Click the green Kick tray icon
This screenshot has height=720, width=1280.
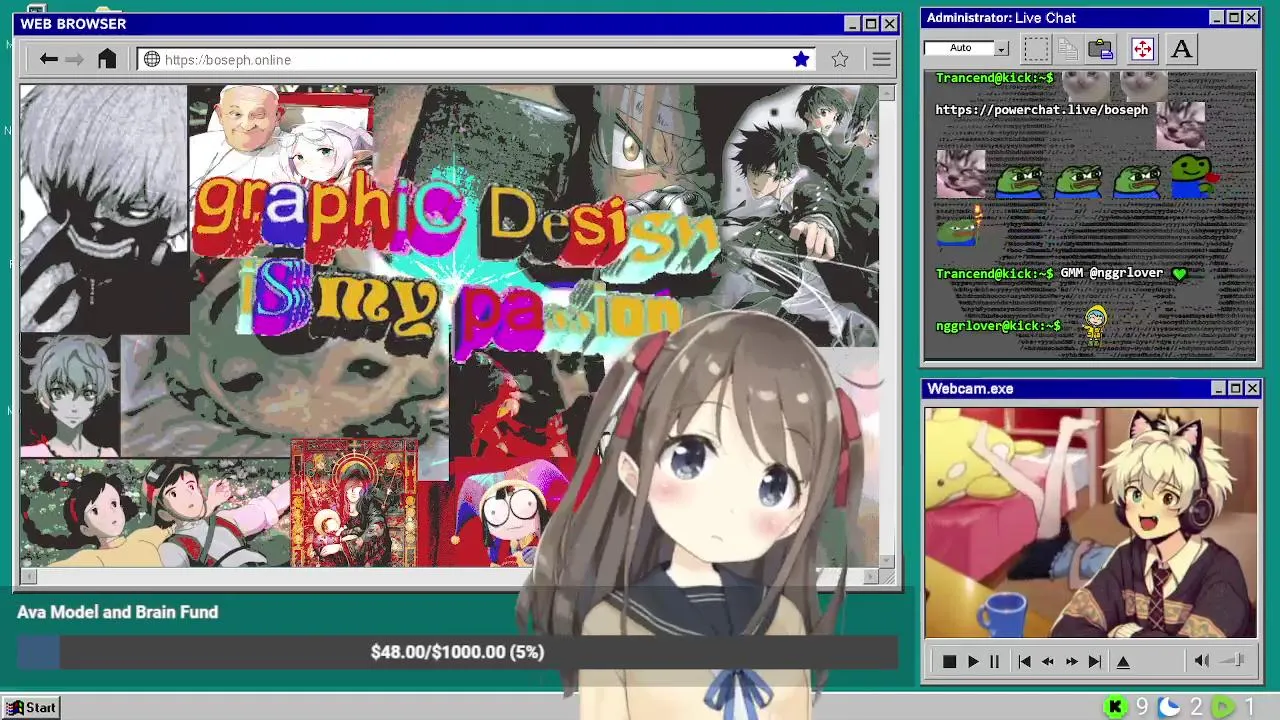1115,707
